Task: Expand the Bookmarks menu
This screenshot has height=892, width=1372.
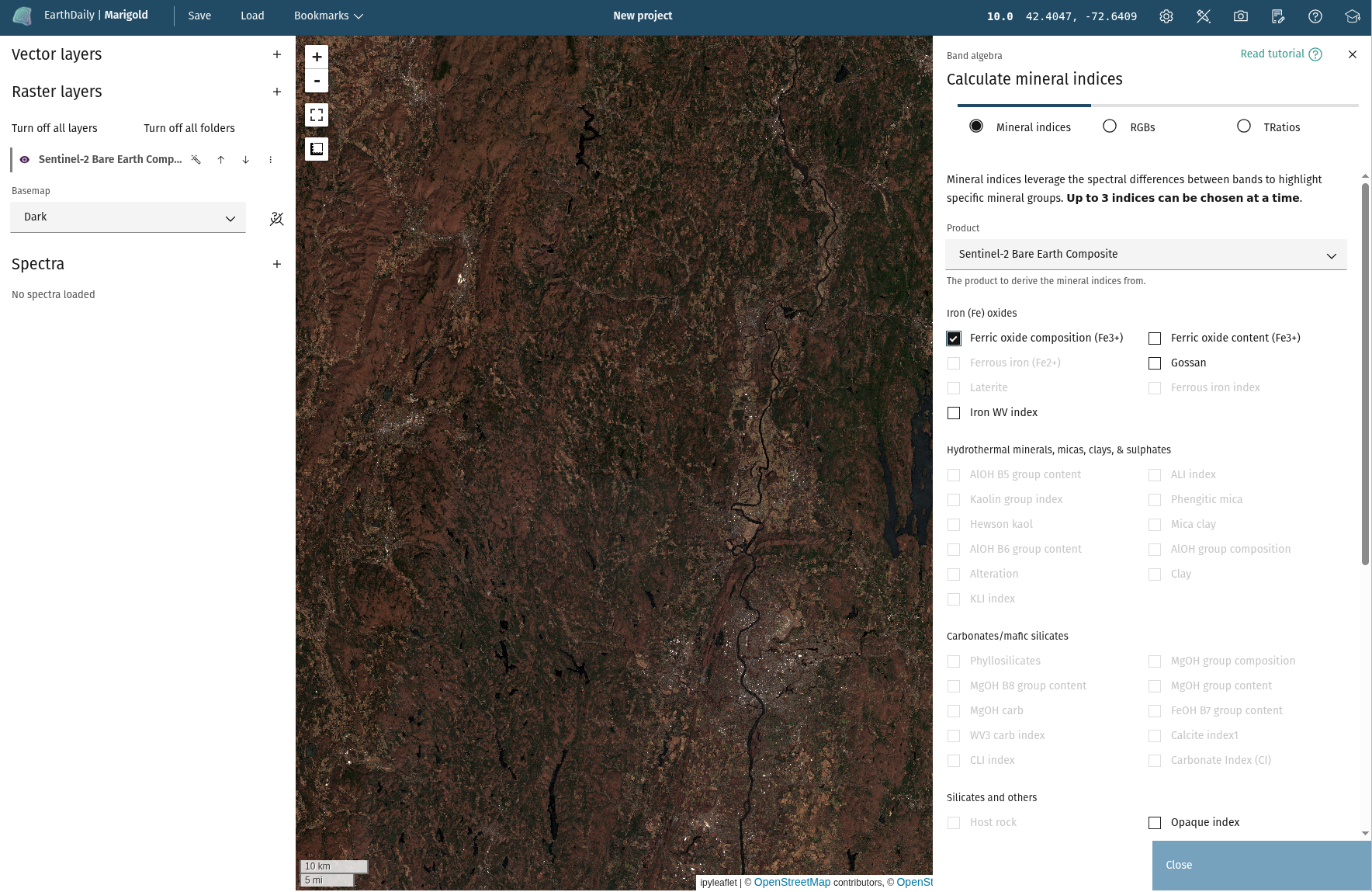Action: click(328, 16)
